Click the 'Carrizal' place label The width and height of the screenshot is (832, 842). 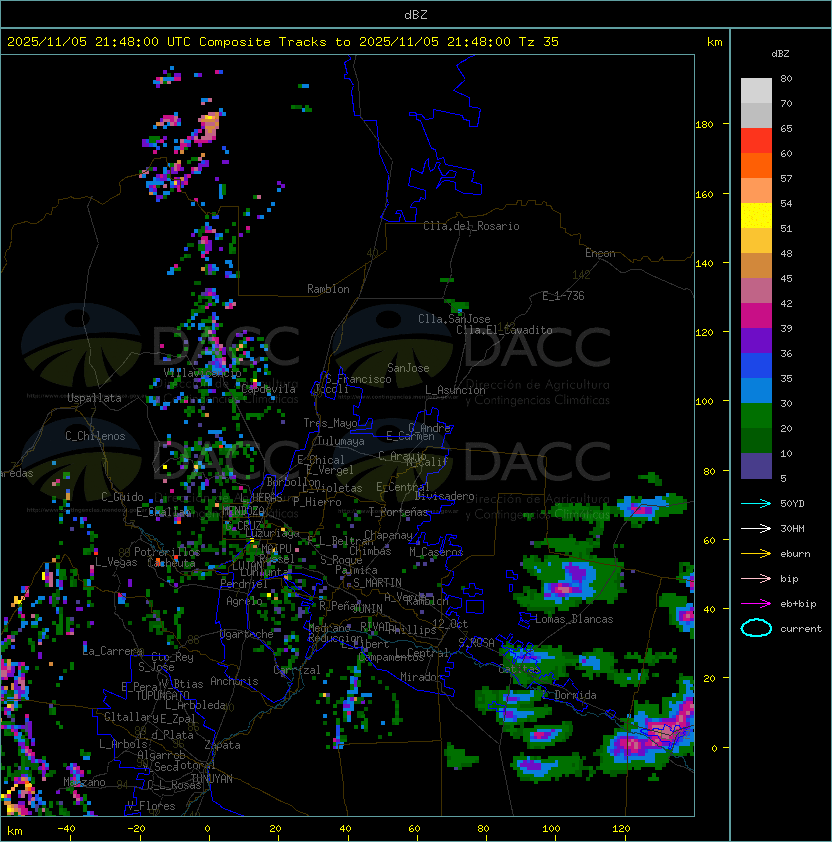point(297,670)
